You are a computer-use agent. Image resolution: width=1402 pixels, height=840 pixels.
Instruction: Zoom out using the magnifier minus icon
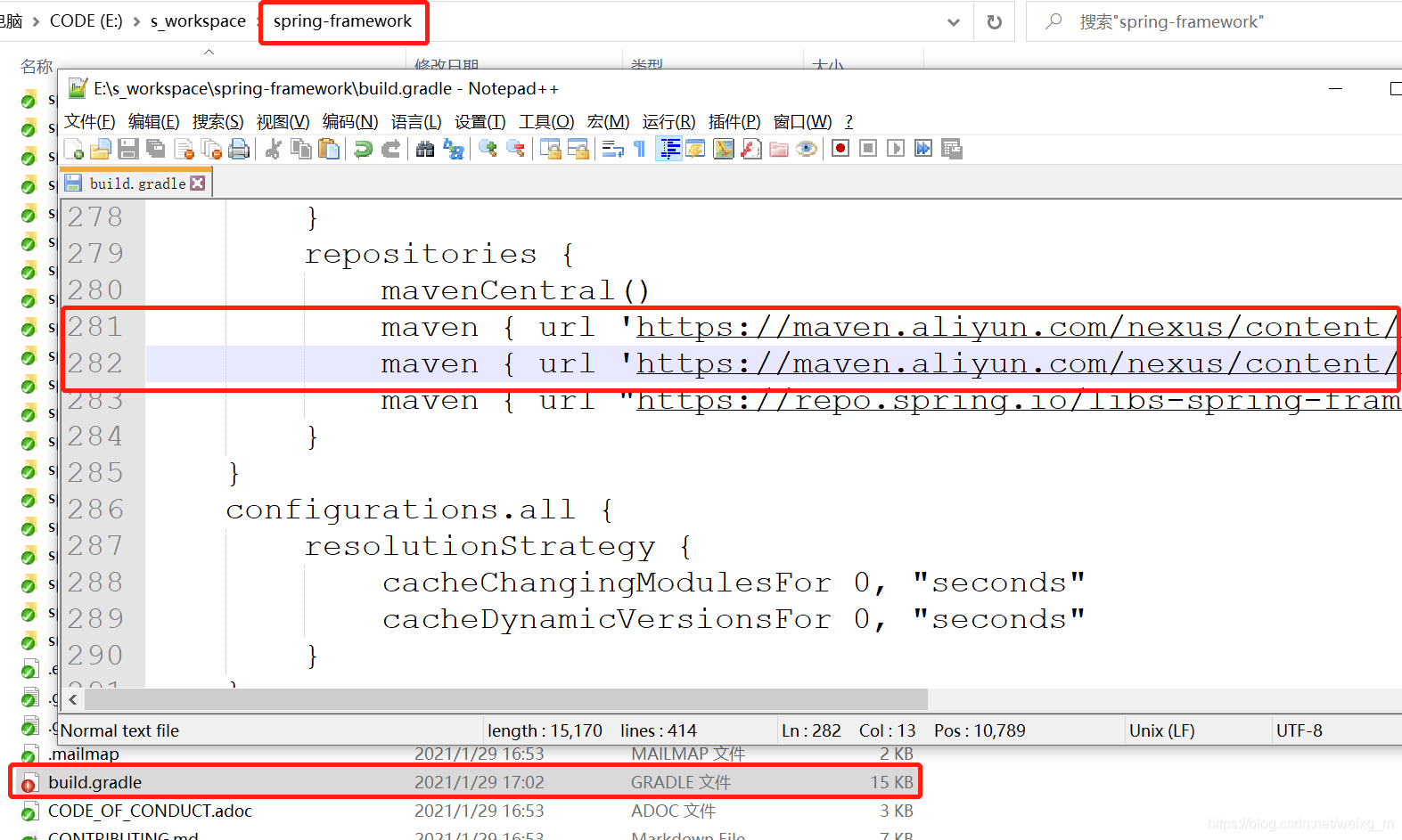tap(515, 149)
